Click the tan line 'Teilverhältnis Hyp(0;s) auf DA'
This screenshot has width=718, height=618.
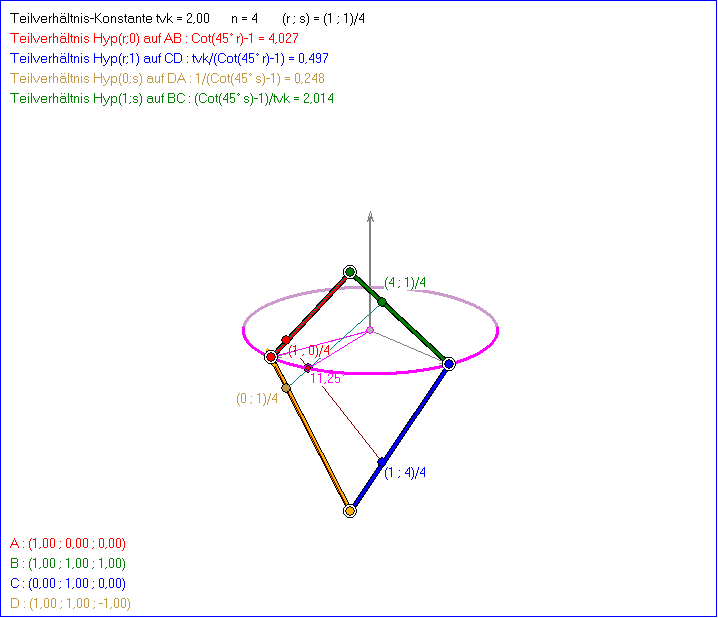pyautogui.click(x=168, y=79)
